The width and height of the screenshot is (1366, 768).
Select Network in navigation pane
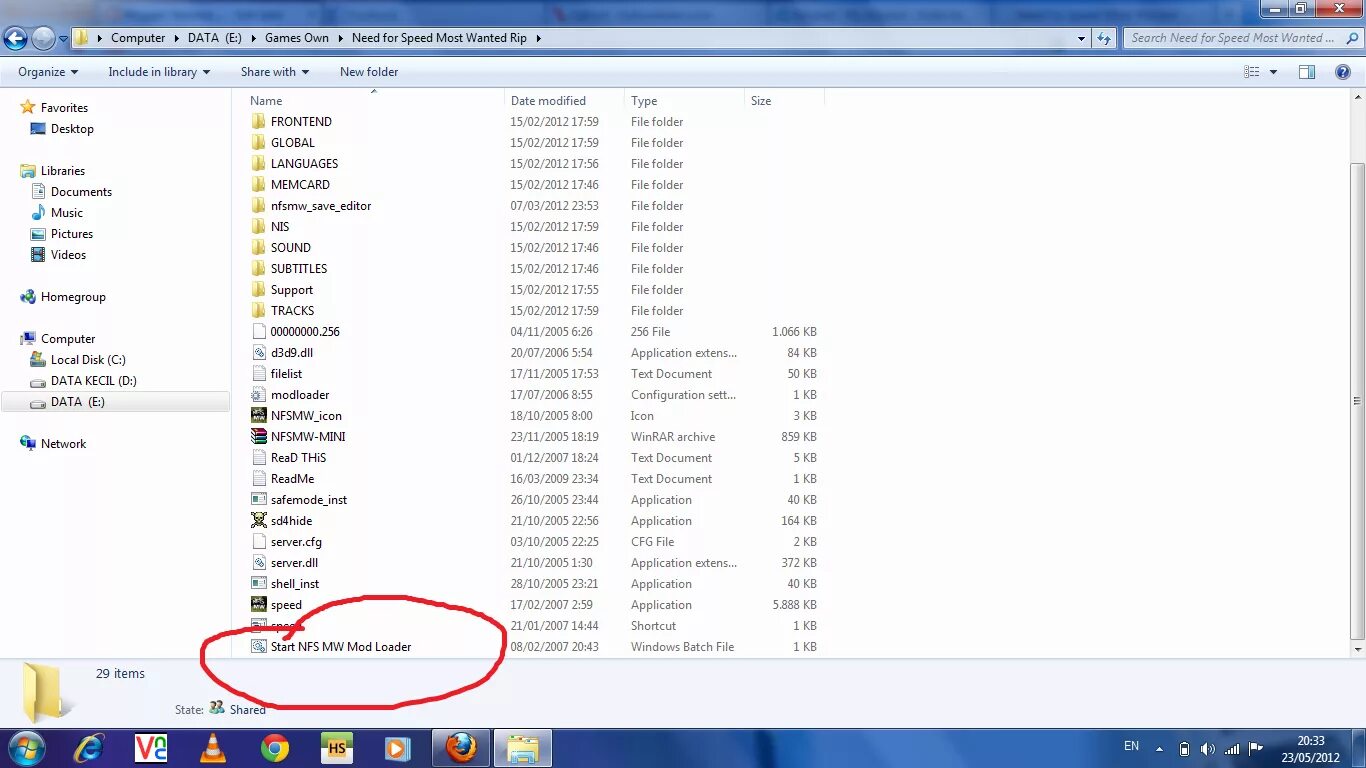point(63,444)
